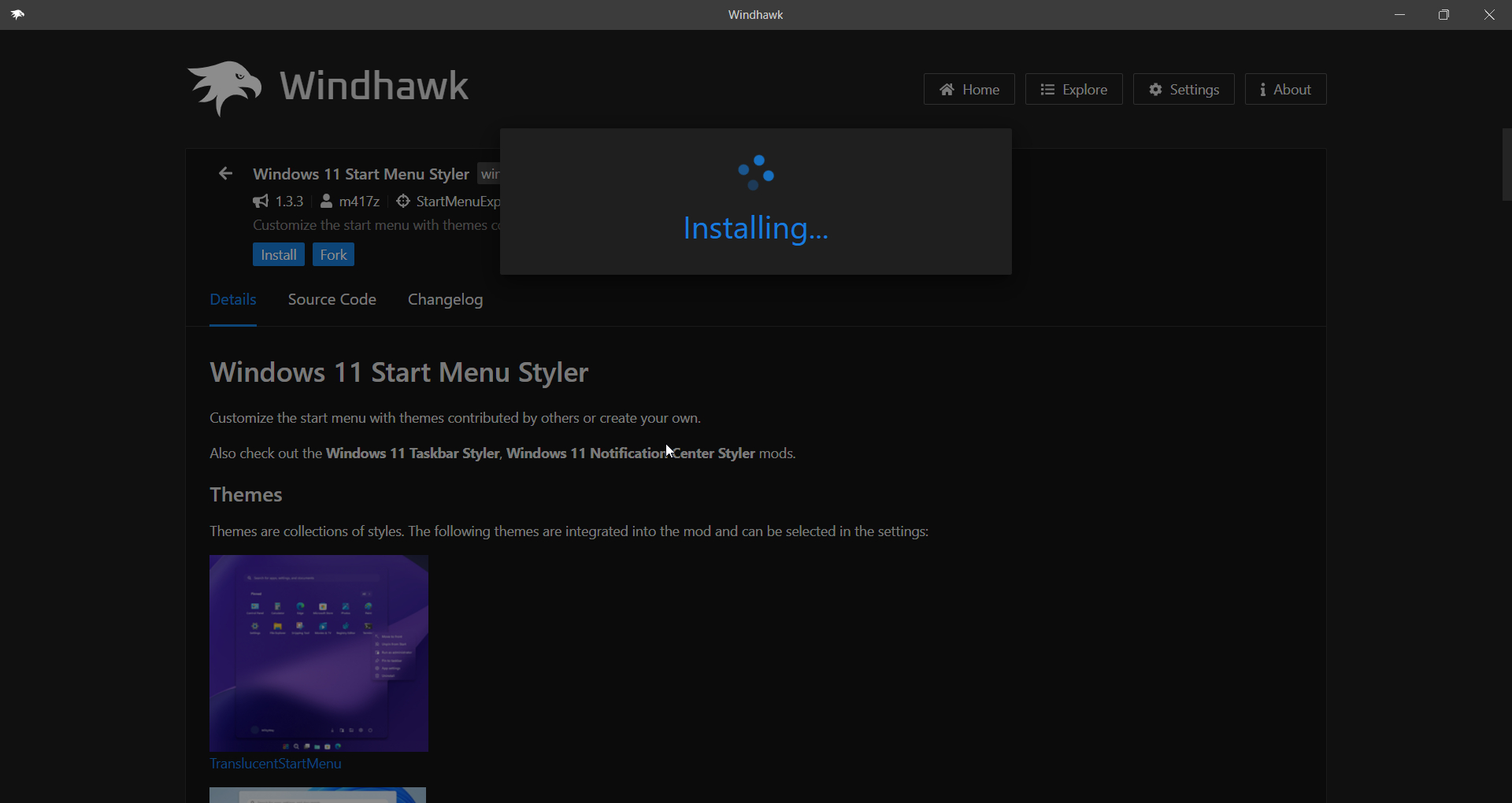This screenshot has height=803, width=1512.
Task: Open the About page
Action: click(x=1284, y=90)
